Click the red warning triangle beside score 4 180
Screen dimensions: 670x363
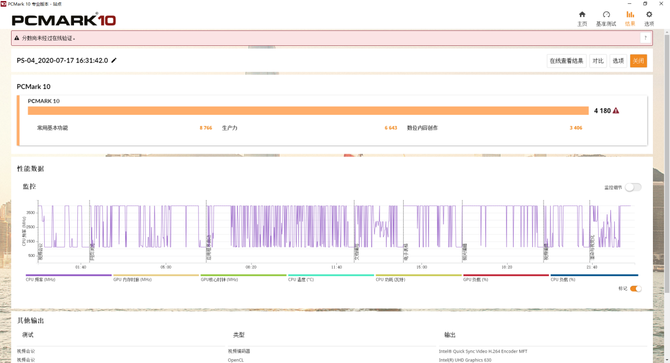tap(616, 111)
